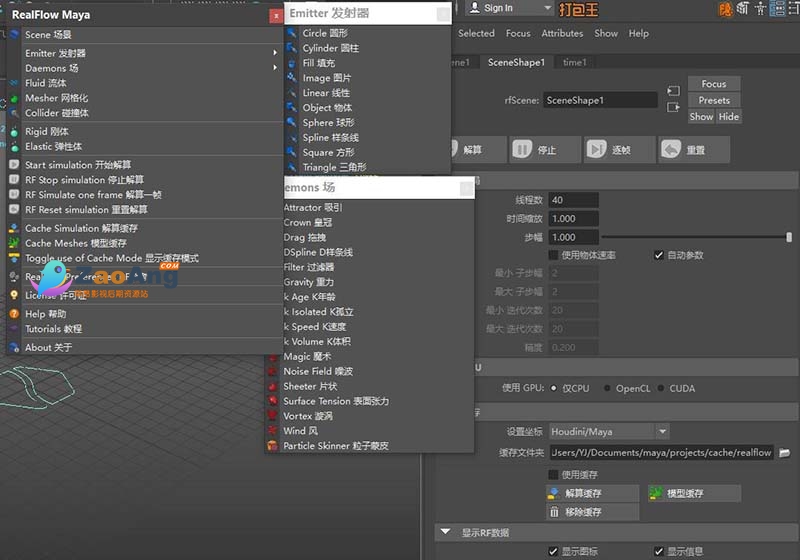Viewport: 800px width, 560px height.
Task: Click the 模型缓存 mesh cache button
Action: click(x=694, y=493)
